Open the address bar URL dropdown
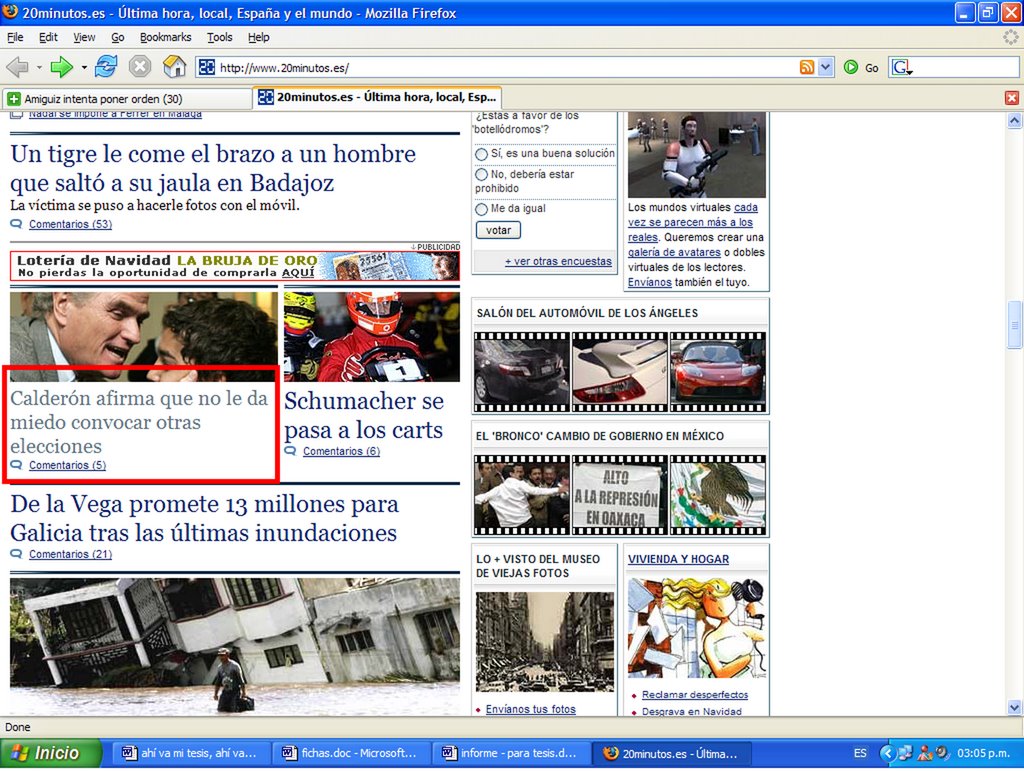Screen dimensions: 1024x771 point(826,67)
